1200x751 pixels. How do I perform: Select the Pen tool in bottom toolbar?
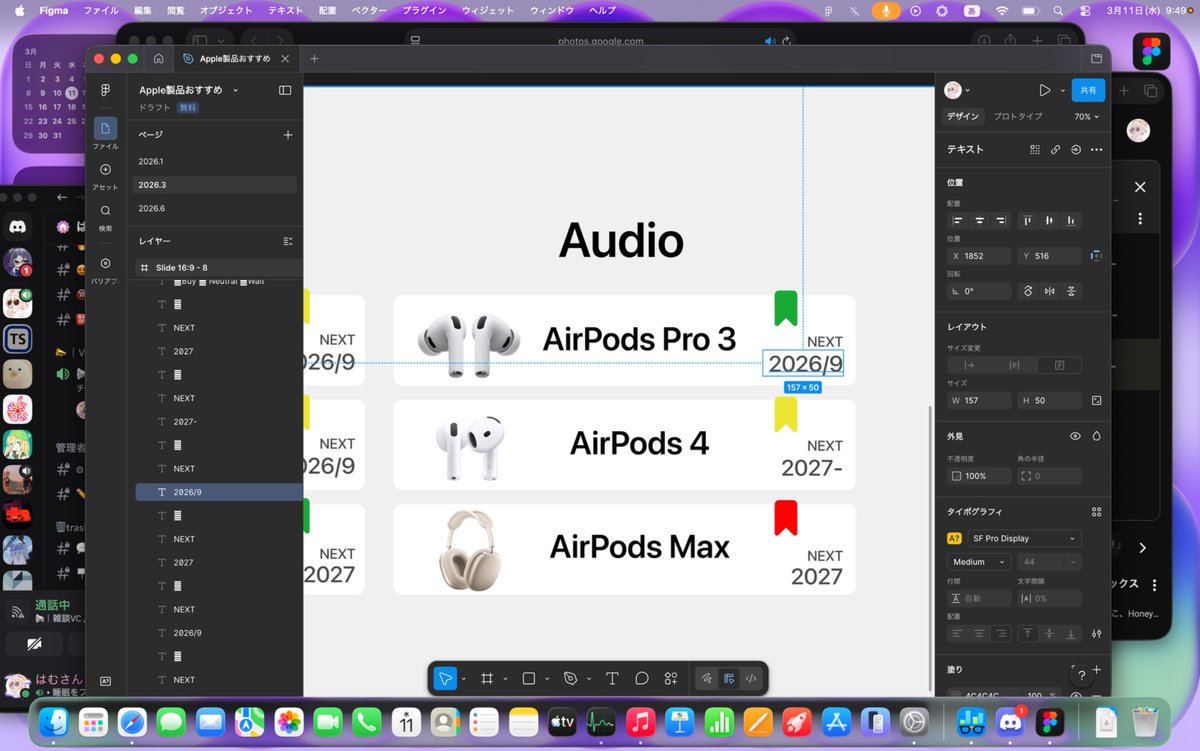571,678
